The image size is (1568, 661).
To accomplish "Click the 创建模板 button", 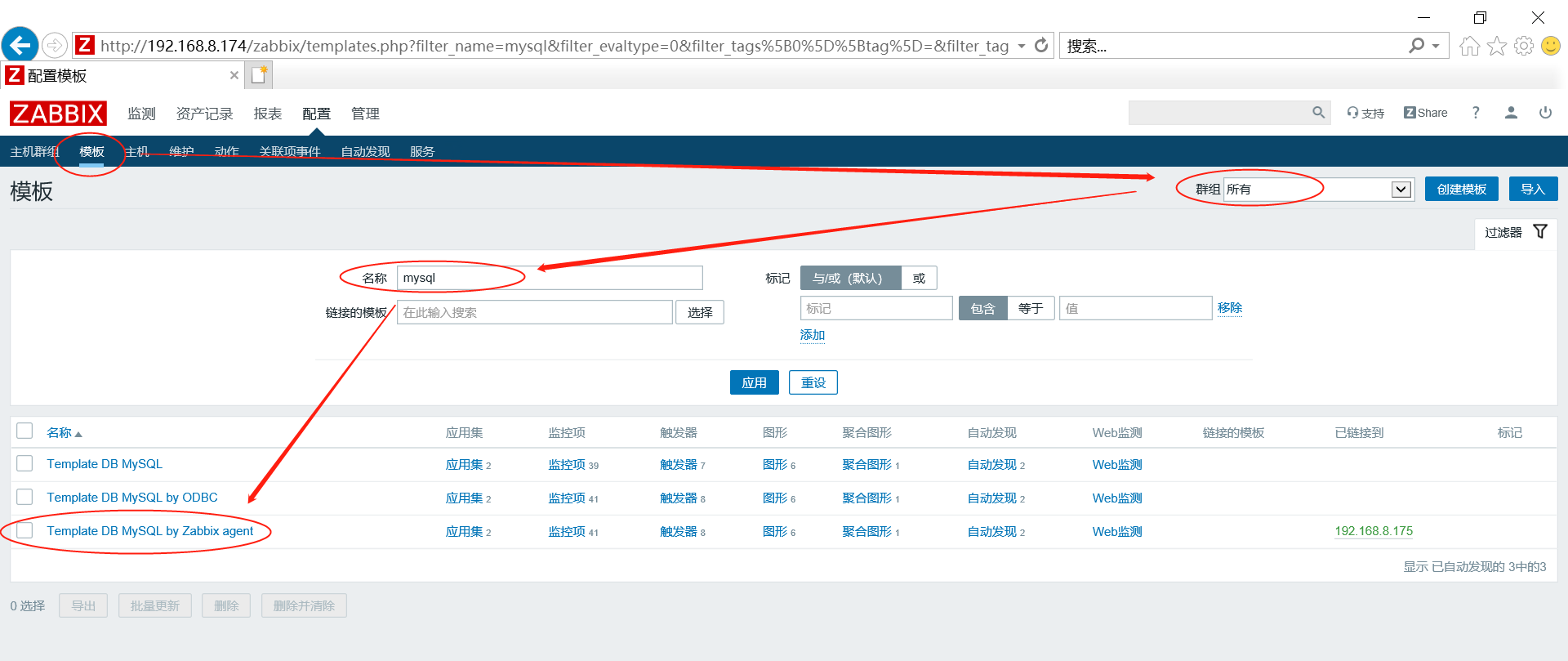I will pyautogui.click(x=1462, y=189).
